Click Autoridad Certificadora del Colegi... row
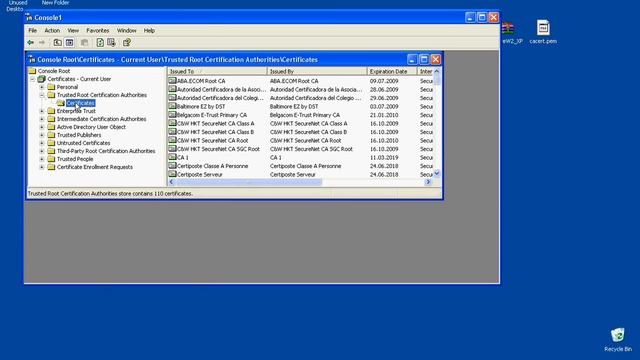 click(x=300, y=98)
